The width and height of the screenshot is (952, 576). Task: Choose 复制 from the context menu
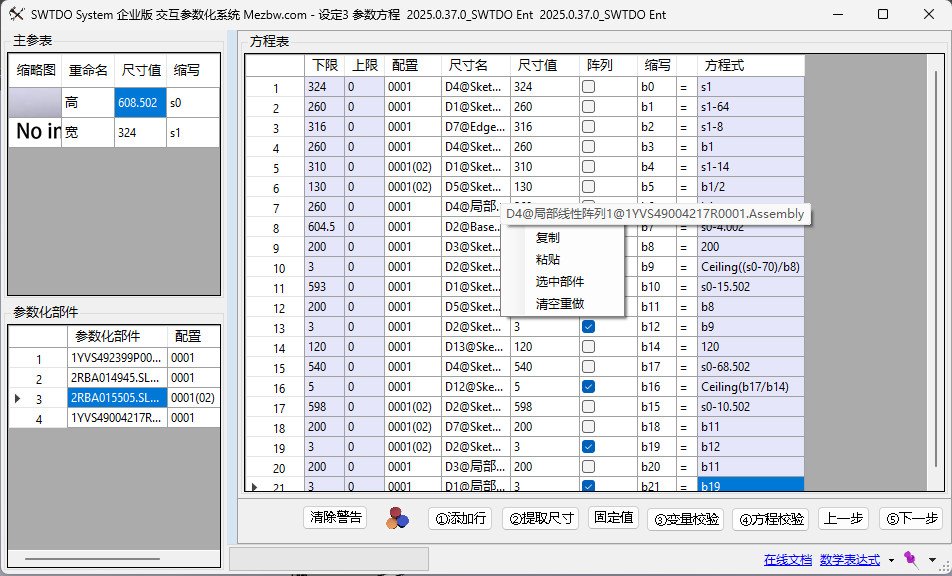pos(548,238)
